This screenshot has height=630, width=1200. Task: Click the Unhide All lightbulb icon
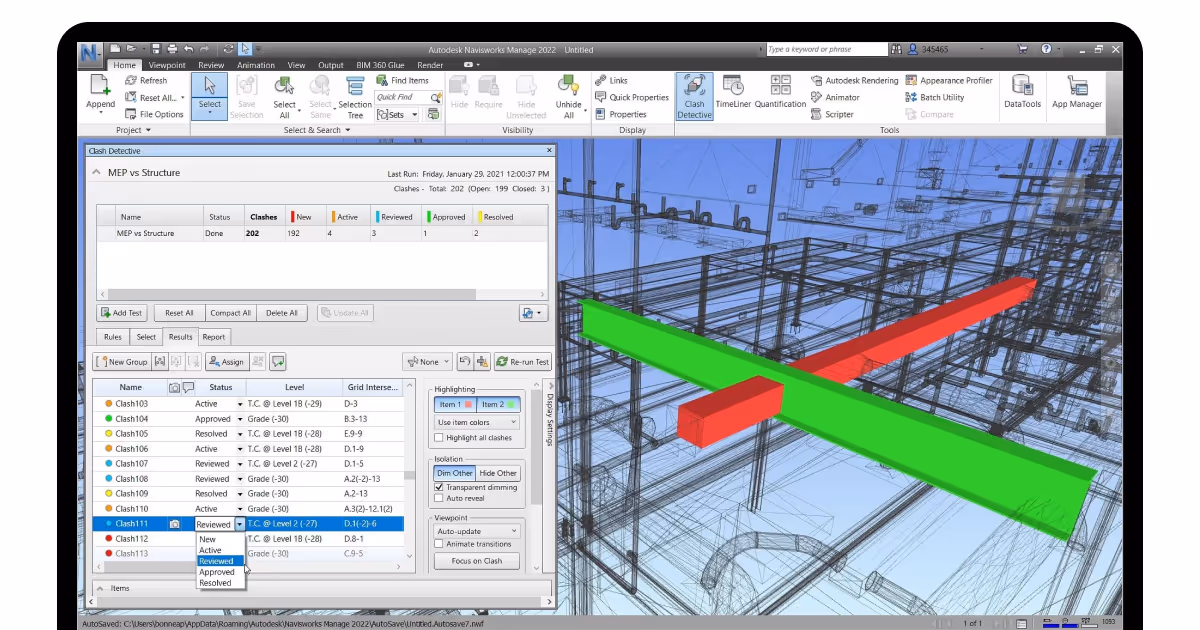pyautogui.click(x=568, y=86)
